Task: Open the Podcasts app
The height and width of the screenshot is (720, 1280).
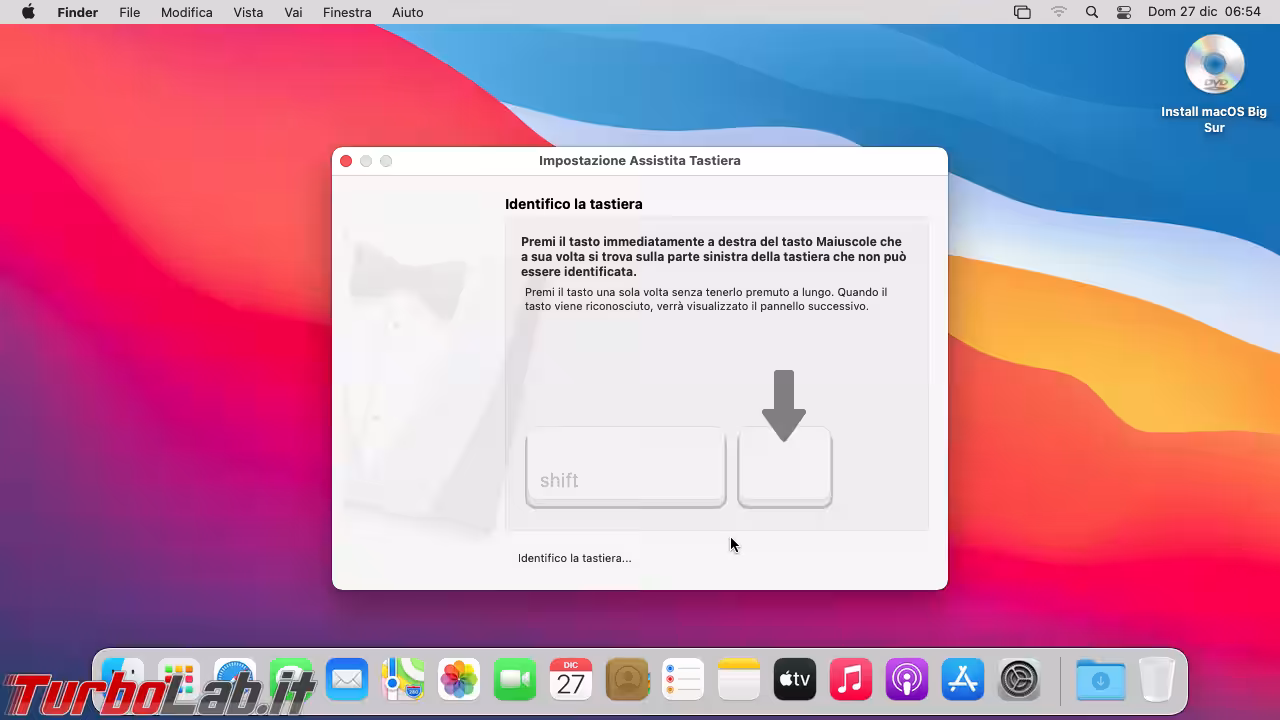Action: pos(907,681)
